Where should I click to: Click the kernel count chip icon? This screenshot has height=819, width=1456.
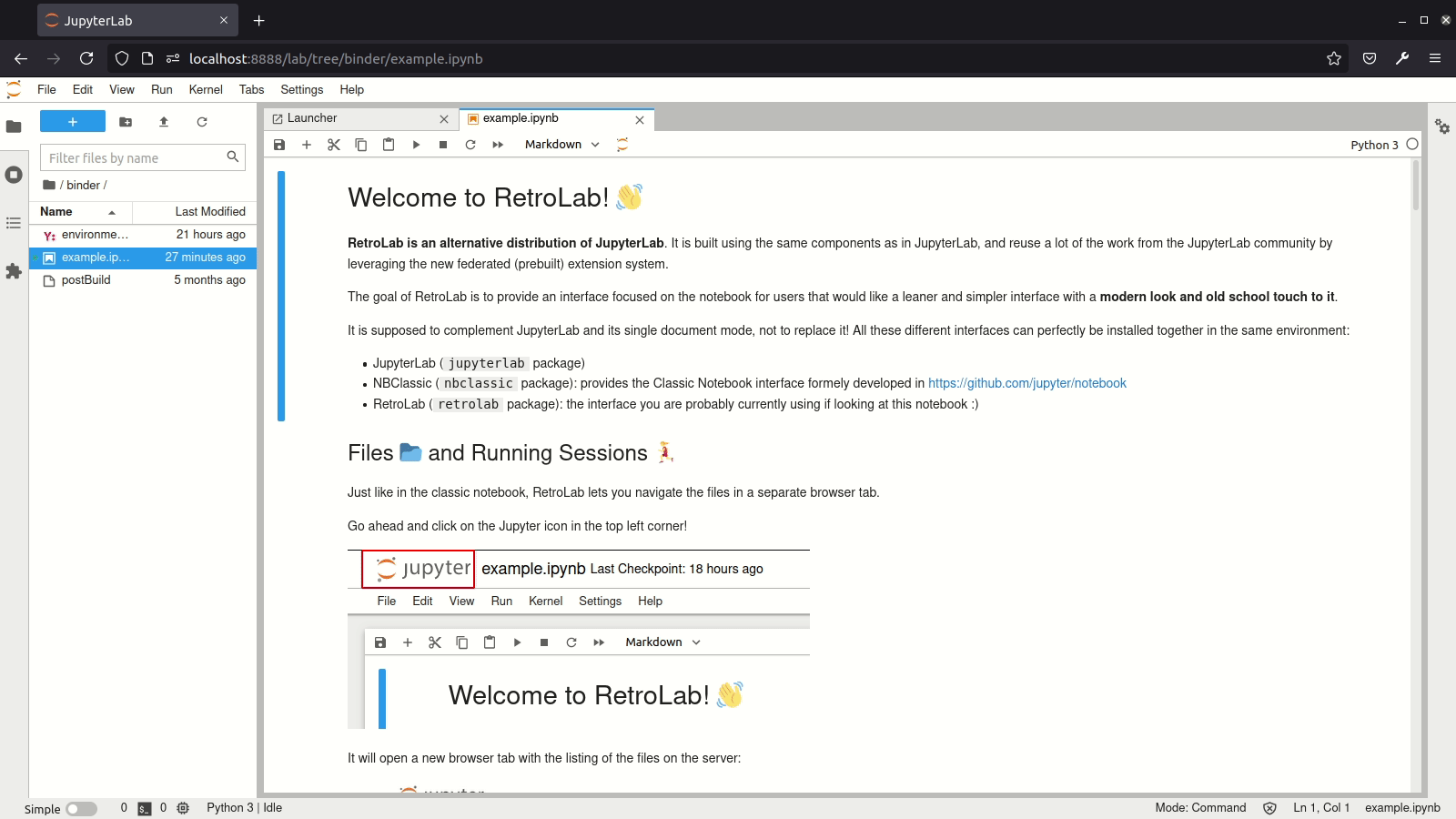[x=183, y=808]
